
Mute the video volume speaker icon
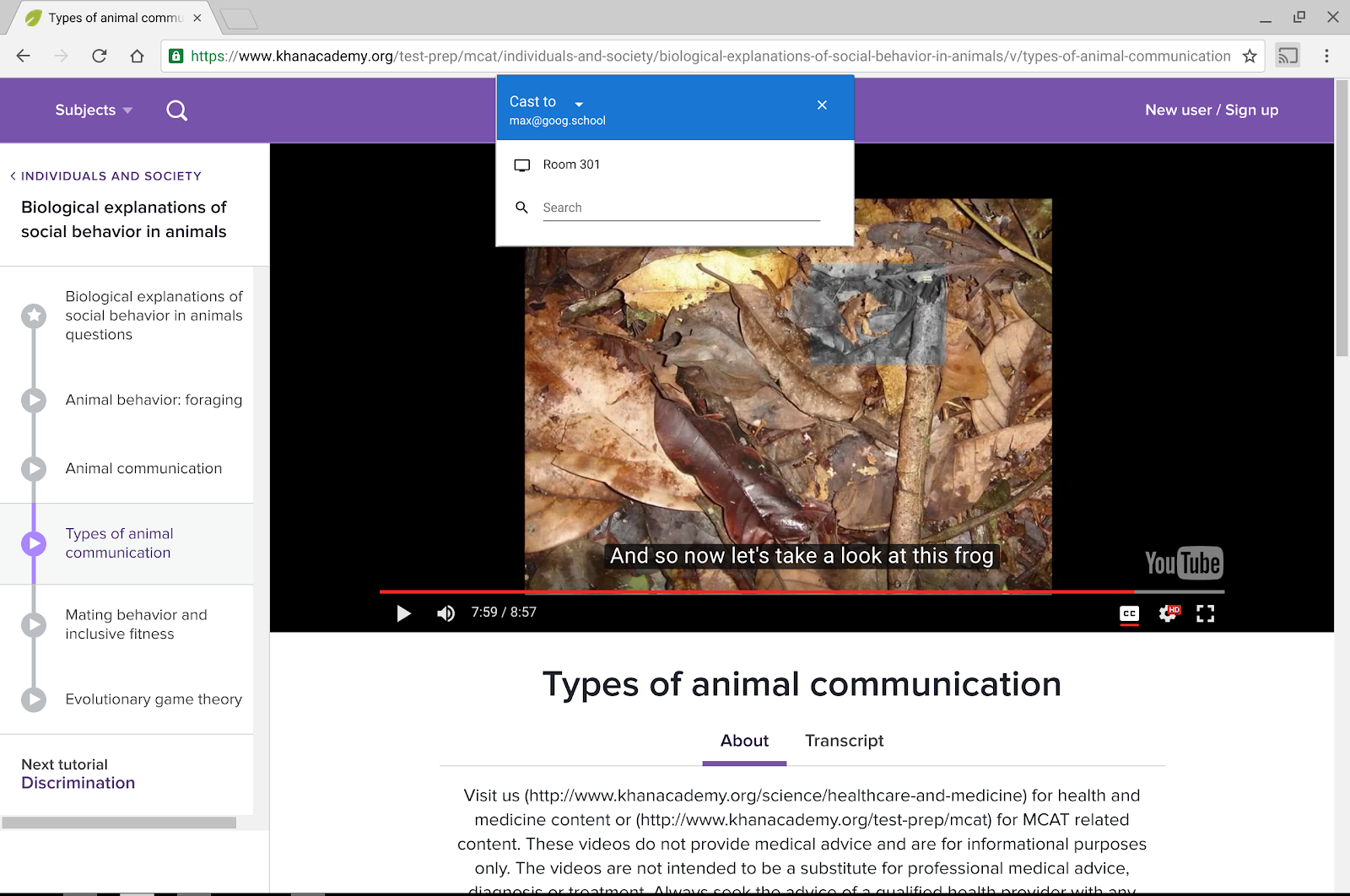[445, 613]
